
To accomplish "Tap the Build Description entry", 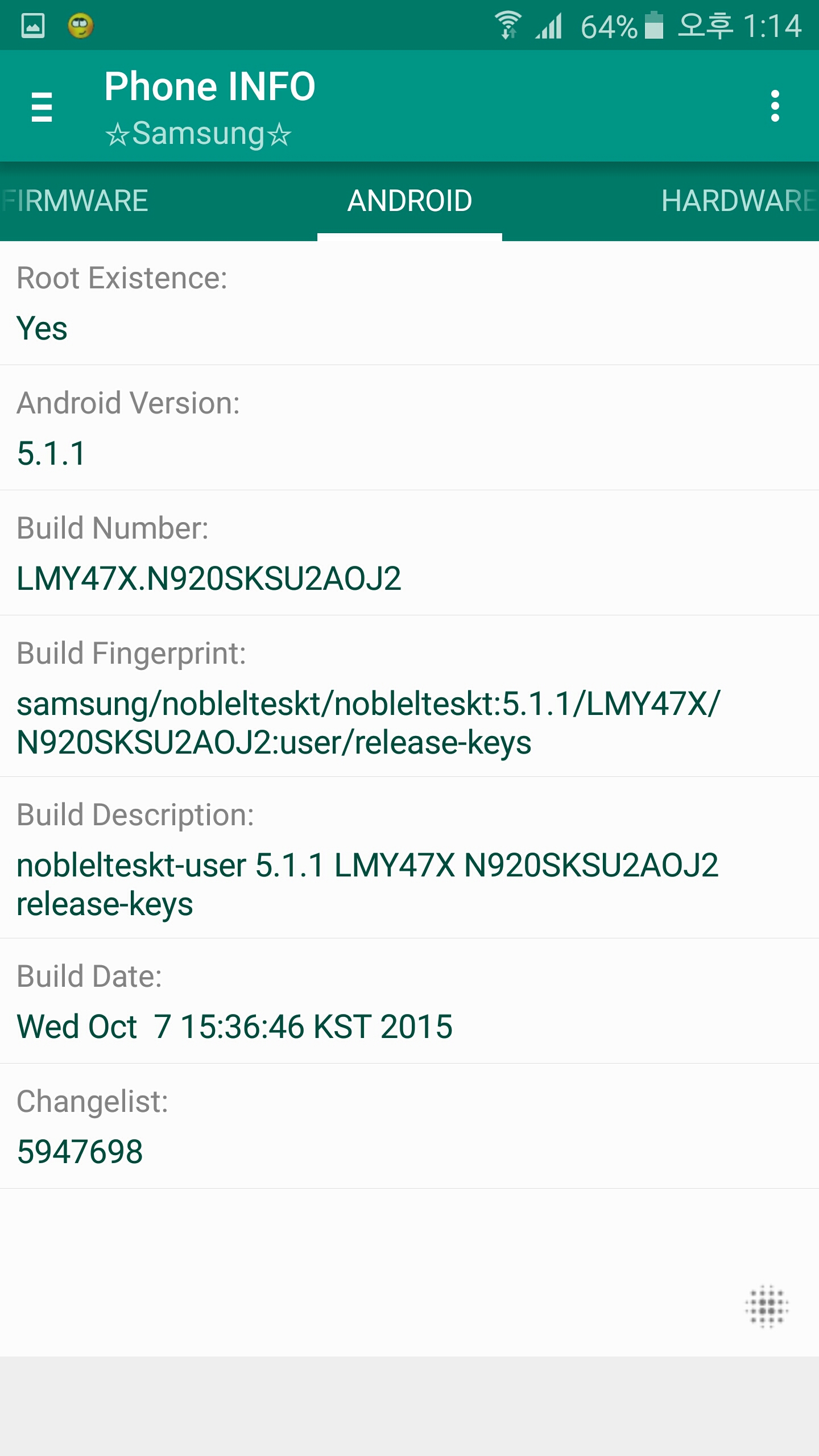I will coord(409,858).
